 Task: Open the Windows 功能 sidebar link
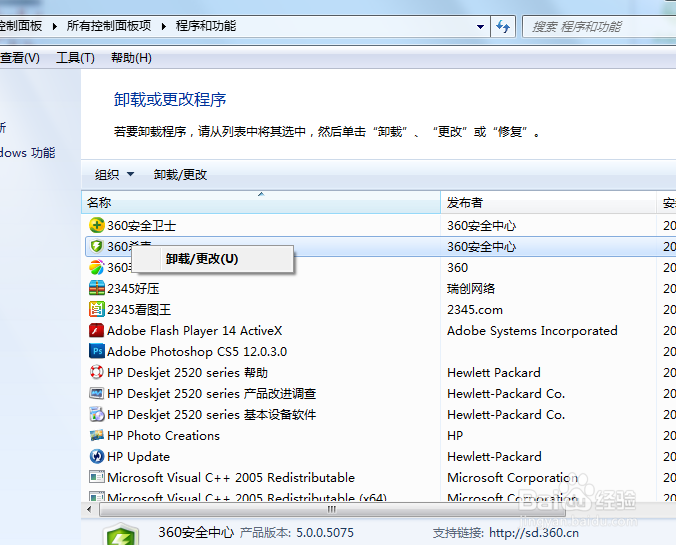coord(28,153)
